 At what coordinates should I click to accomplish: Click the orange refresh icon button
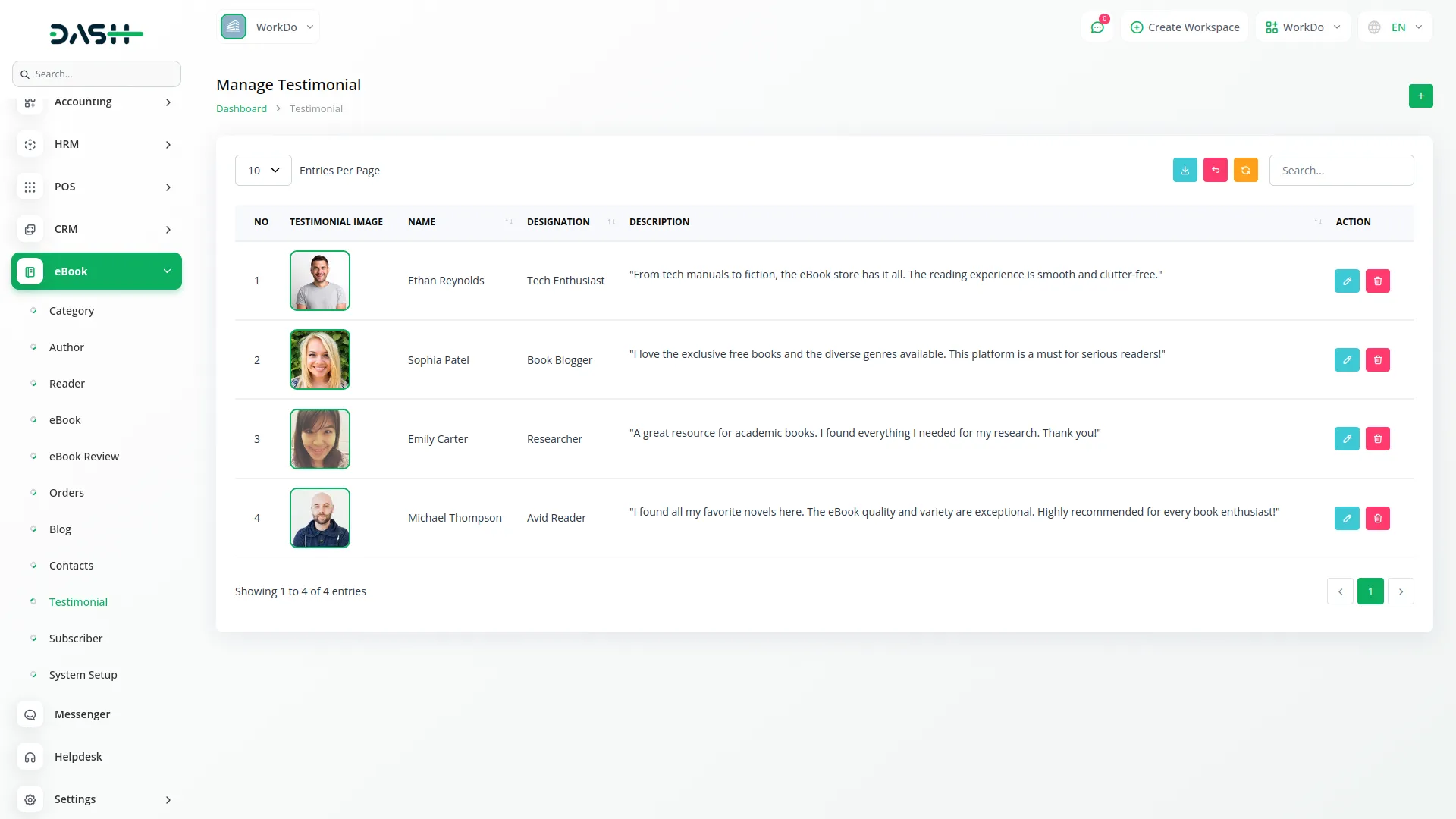tap(1245, 171)
